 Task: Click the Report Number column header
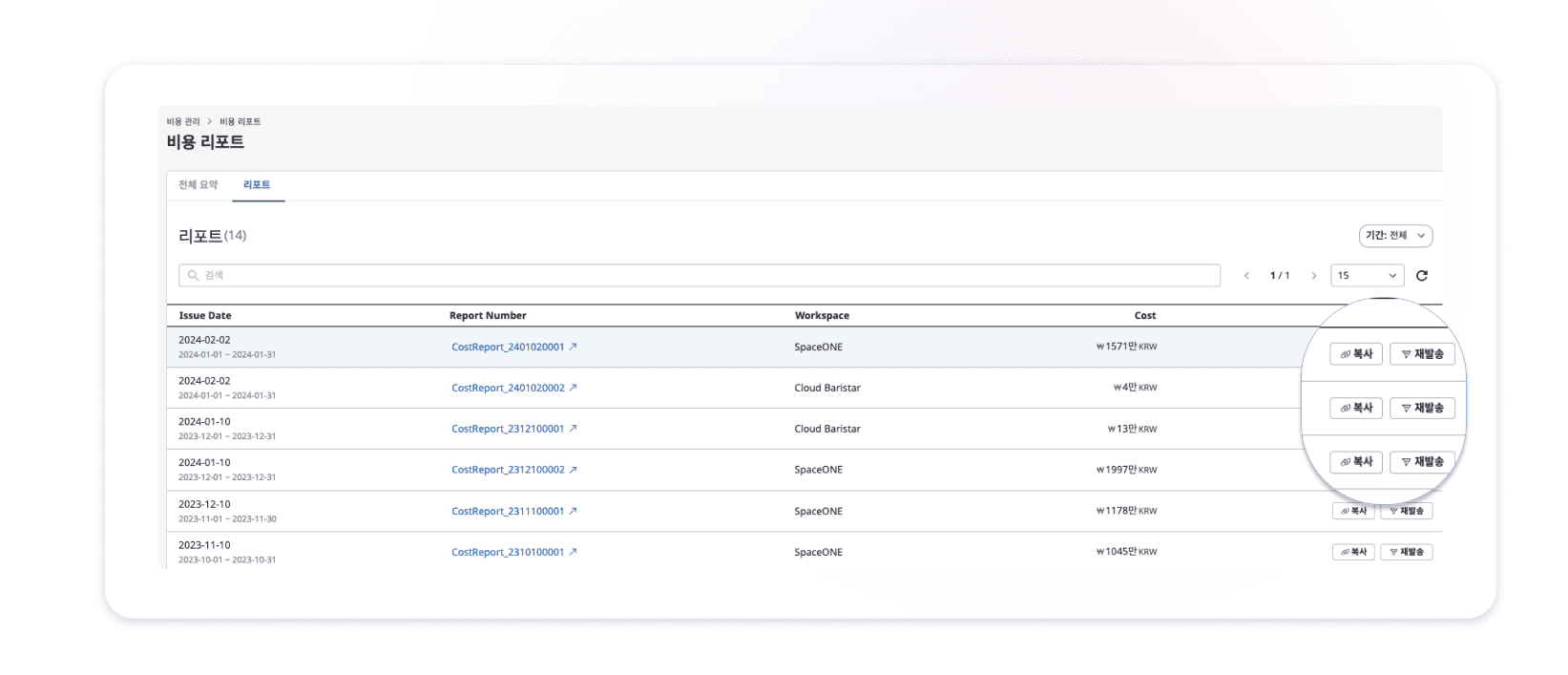click(x=488, y=316)
